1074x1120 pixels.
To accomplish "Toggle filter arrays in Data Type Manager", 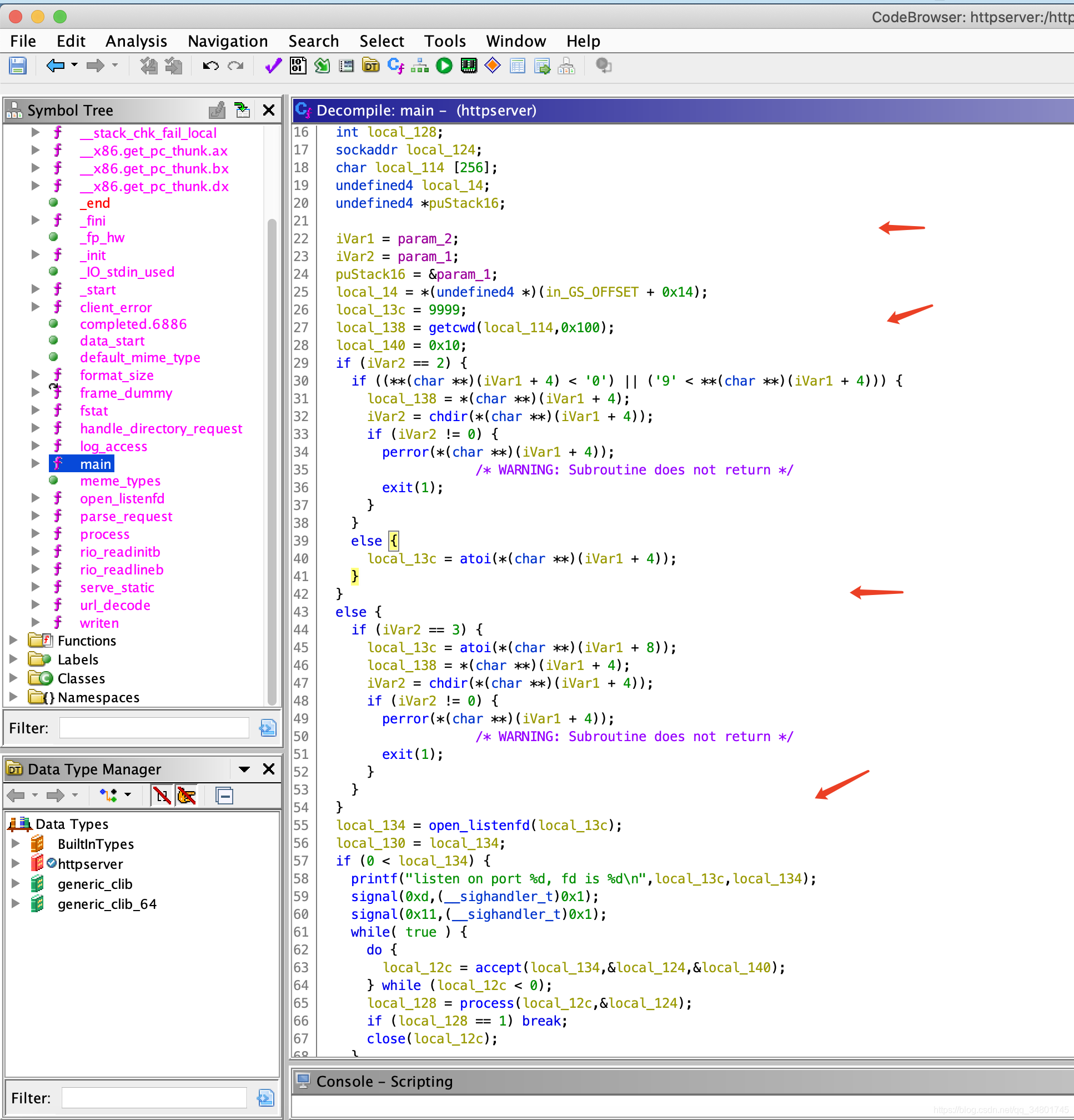I will click(x=162, y=796).
